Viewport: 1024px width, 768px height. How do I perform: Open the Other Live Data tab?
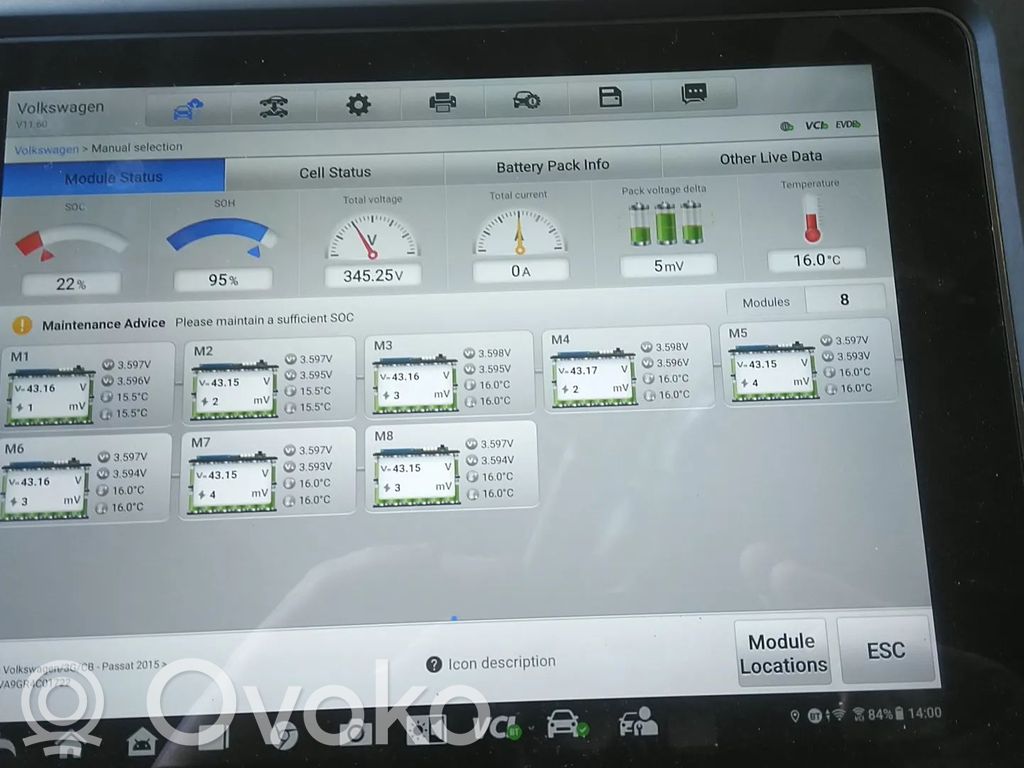pyautogui.click(x=771, y=157)
